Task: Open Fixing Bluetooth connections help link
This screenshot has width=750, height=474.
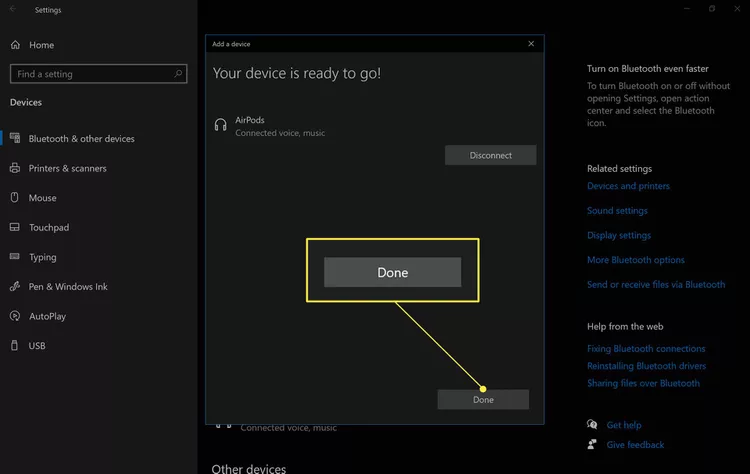Action: pyautogui.click(x=646, y=349)
